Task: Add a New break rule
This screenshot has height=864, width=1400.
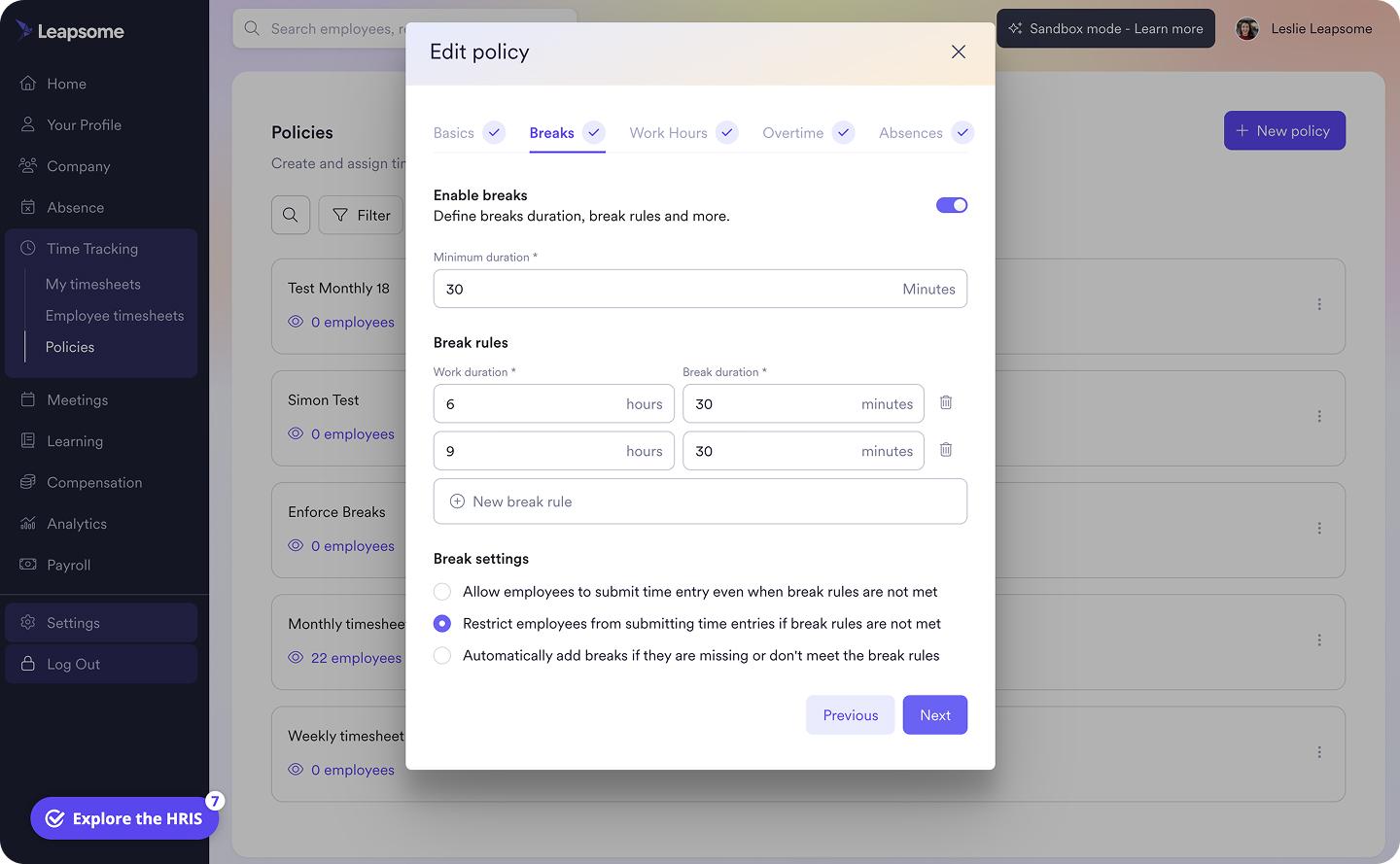Action: [x=700, y=501]
